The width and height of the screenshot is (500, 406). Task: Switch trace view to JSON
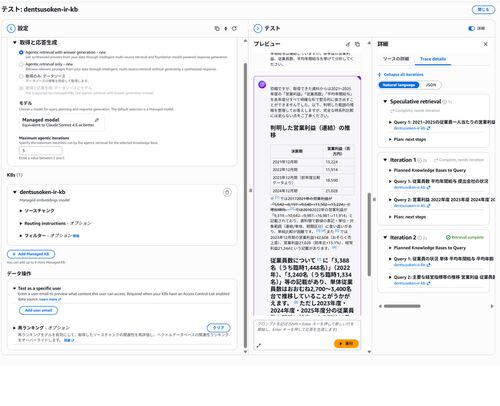(x=431, y=85)
